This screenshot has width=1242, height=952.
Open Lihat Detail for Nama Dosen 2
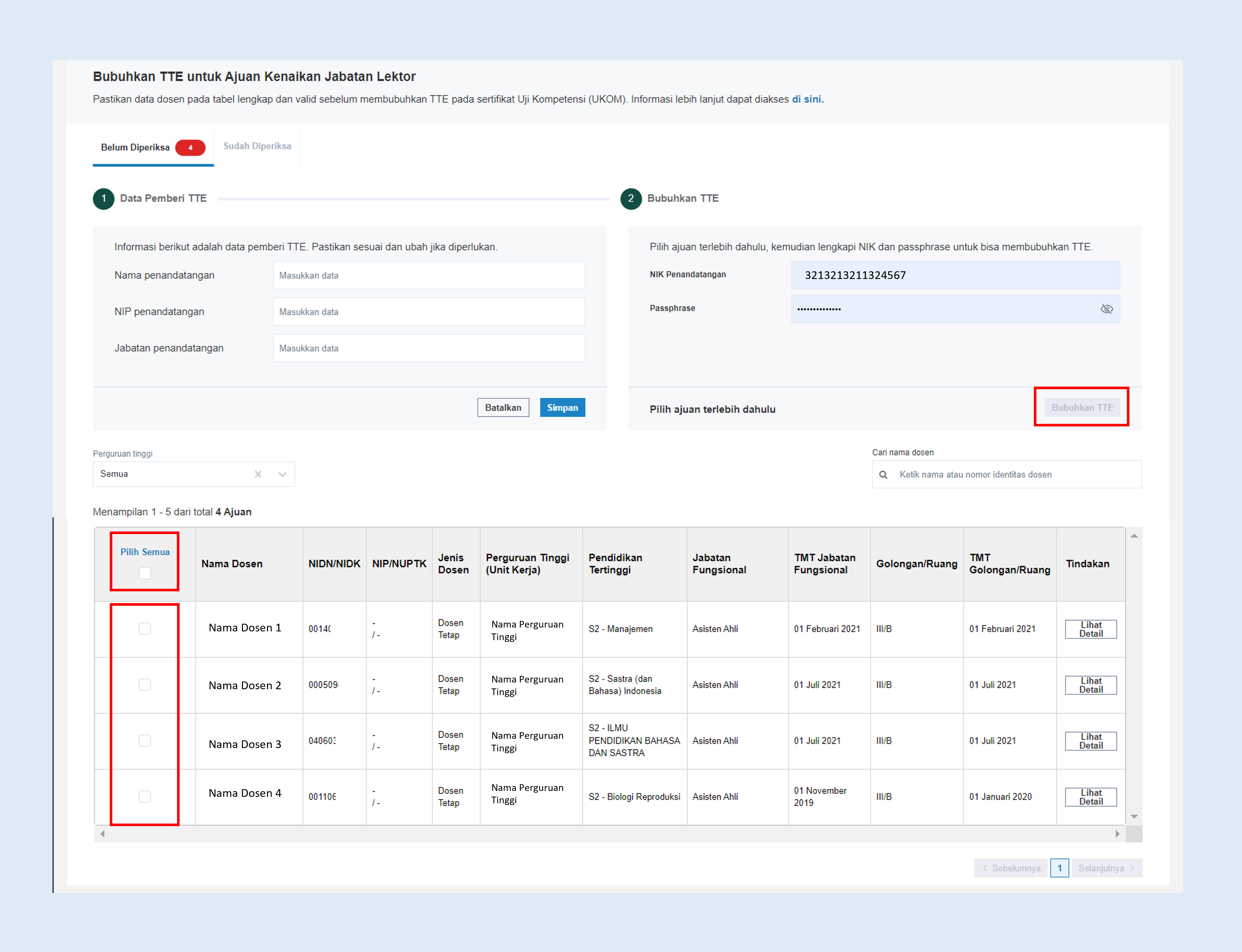(1091, 685)
